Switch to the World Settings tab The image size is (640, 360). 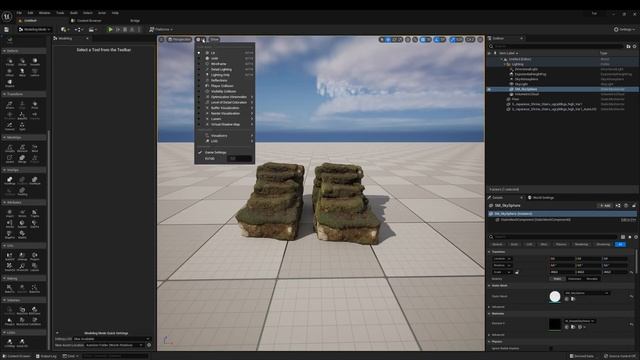pyautogui.click(x=541, y=198)
